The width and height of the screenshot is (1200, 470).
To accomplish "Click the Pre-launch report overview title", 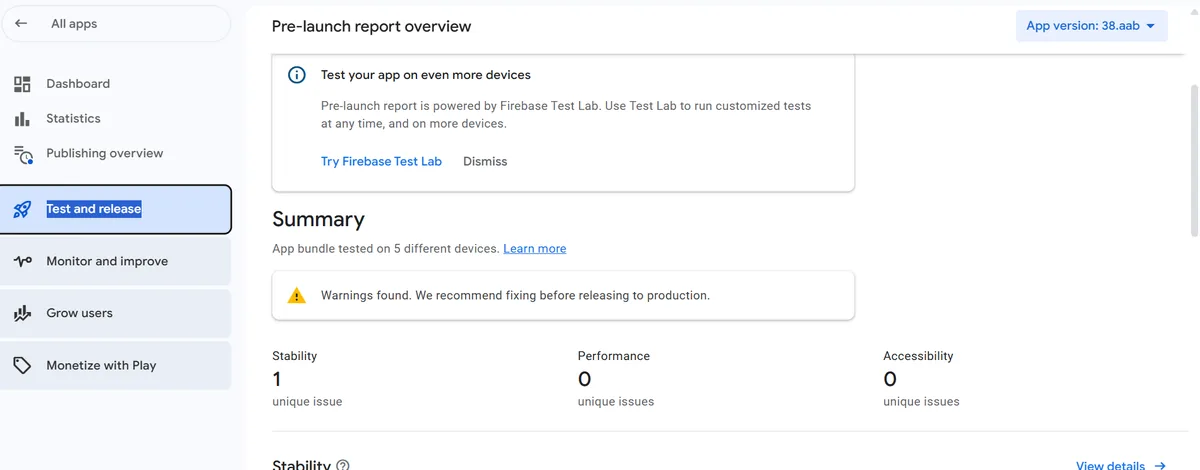I will 371,27.
